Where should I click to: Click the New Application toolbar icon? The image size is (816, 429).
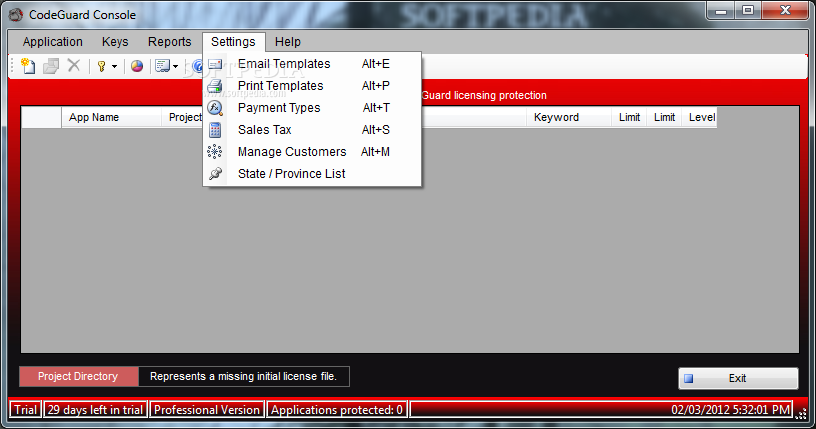pos(28,66)
